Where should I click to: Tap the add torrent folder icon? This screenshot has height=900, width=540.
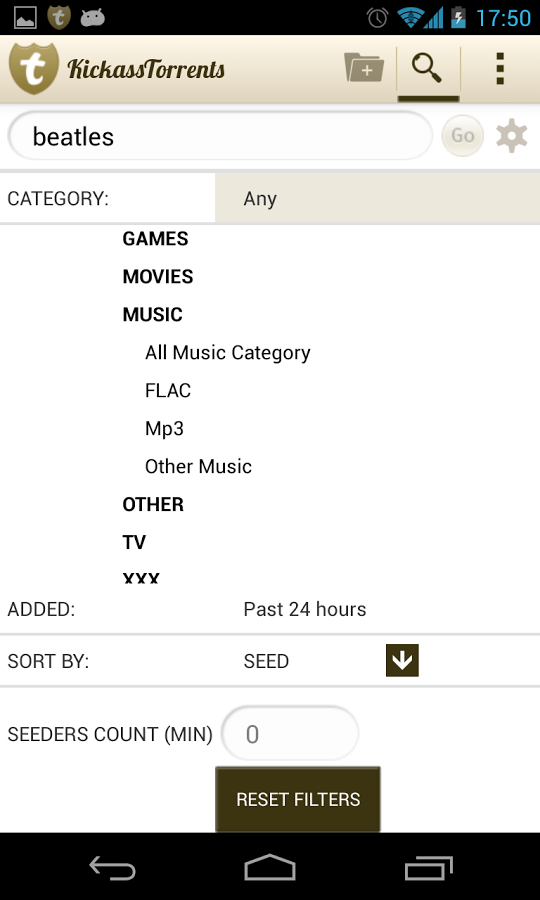click(364, 68)
